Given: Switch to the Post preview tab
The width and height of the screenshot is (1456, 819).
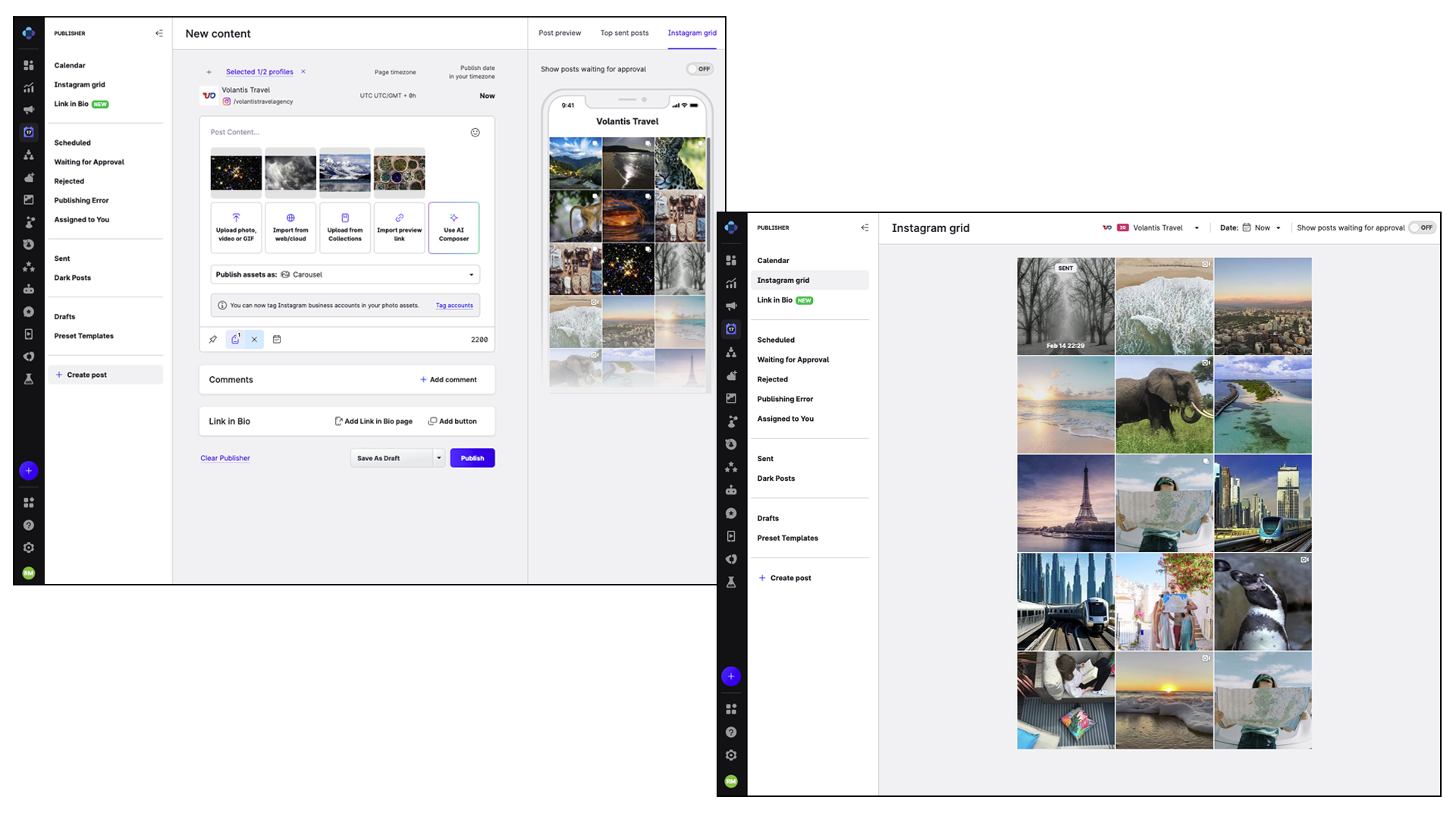Looking at the screenshot, I should click(x=560, y=33).
